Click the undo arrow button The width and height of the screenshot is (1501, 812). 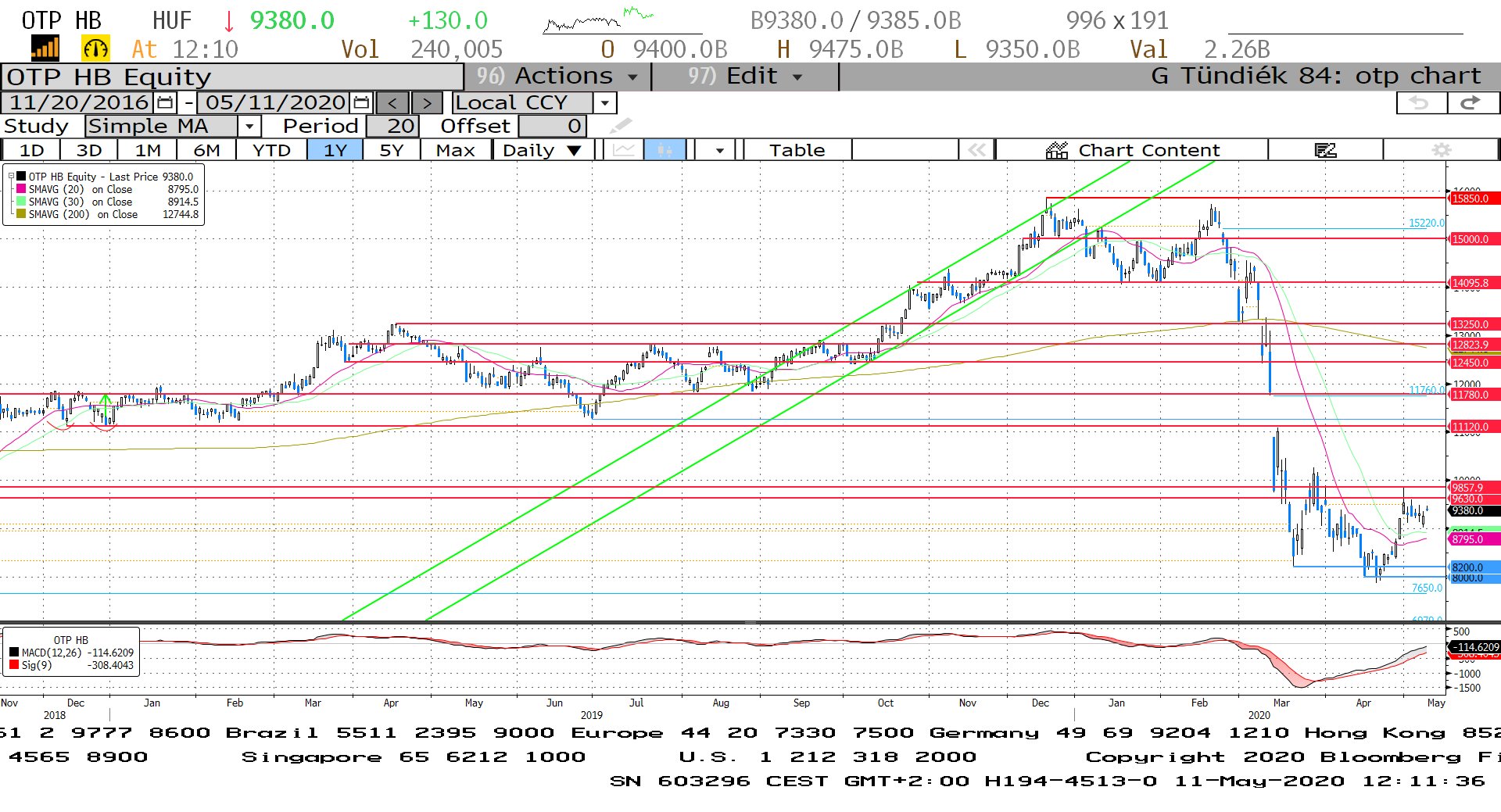1420,102
